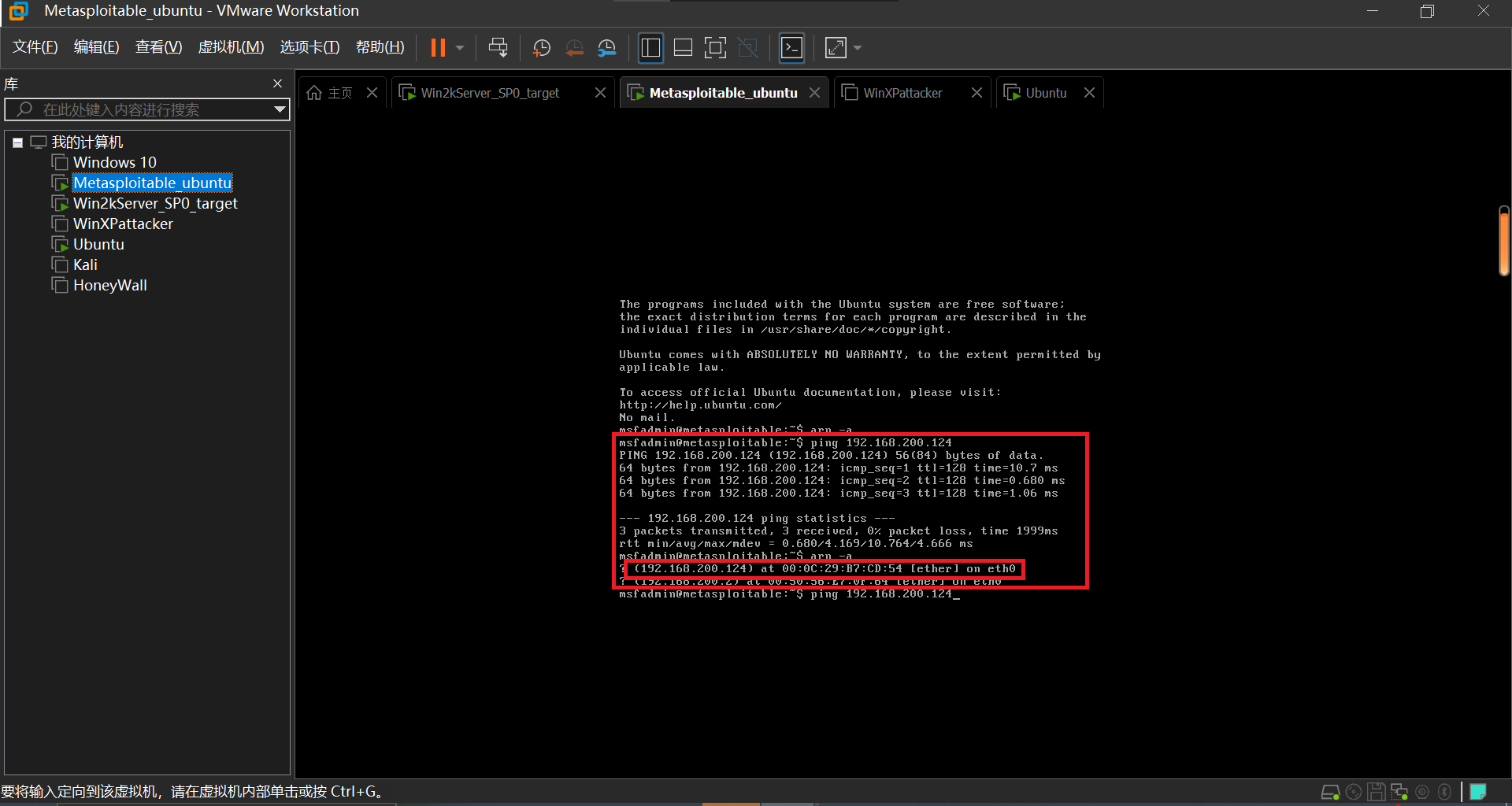This screenshot has width=1512, height=806.
Task: Enter full screen mode
Action: point(715,48)
